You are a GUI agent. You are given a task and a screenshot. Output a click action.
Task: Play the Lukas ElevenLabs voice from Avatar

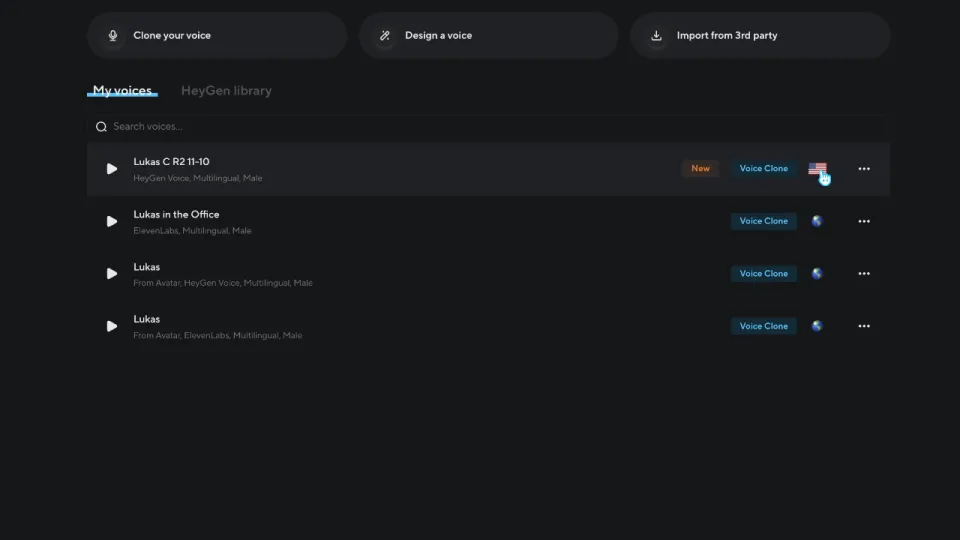[x=111, y=326]
